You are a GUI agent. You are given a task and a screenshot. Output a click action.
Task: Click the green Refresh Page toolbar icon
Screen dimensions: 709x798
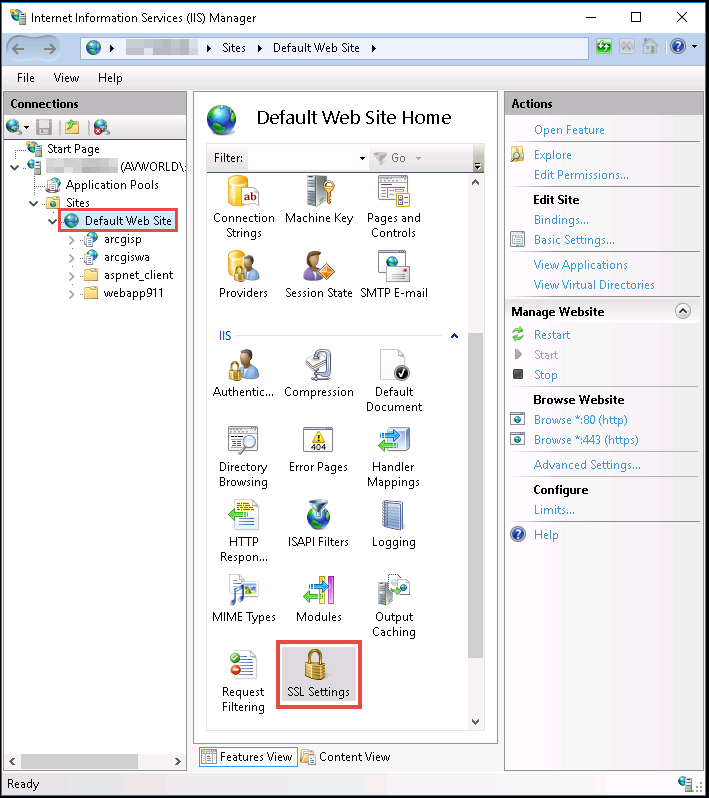coord(604,47)
